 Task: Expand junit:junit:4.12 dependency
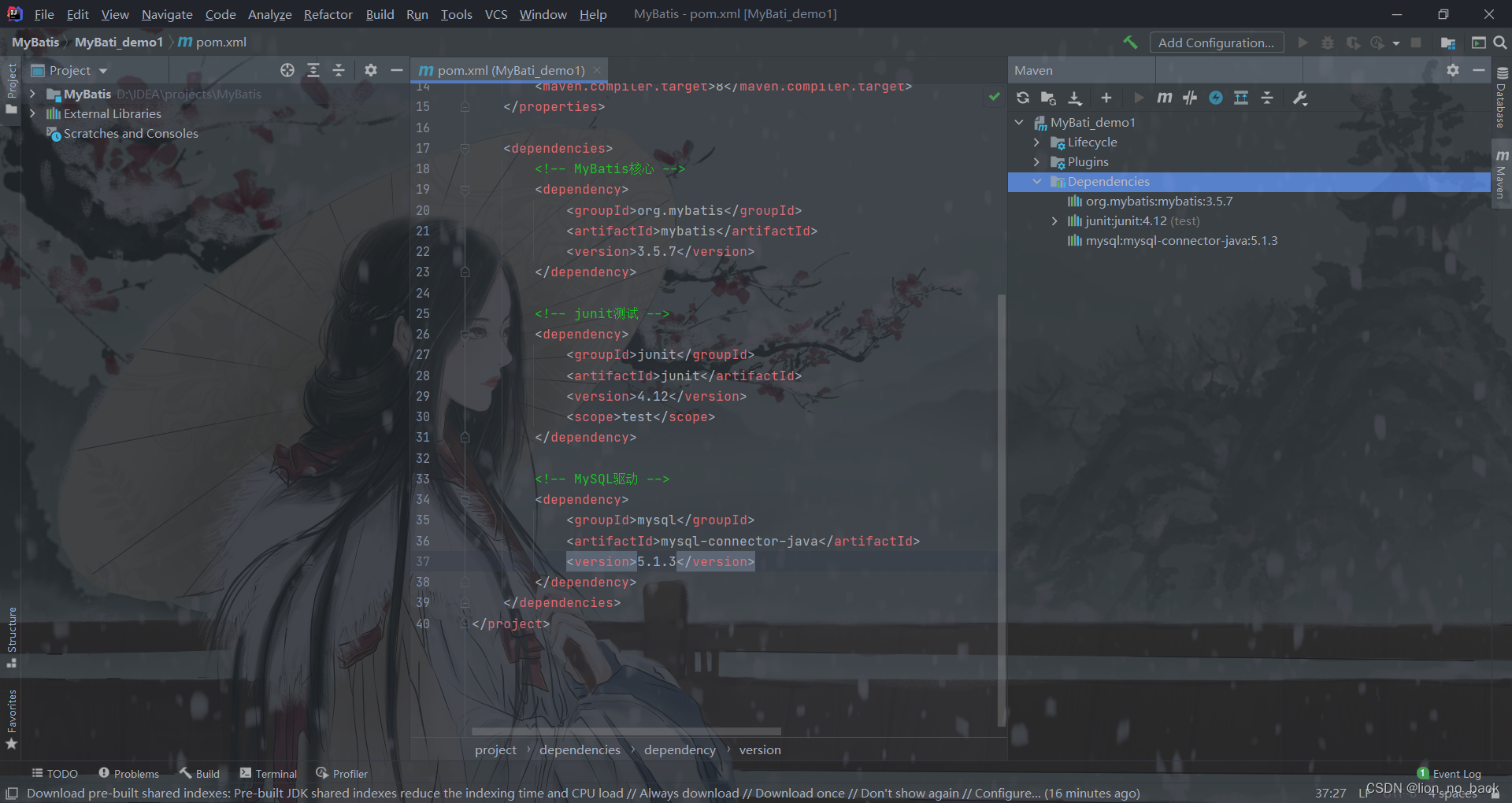[x=1054, y=220]
